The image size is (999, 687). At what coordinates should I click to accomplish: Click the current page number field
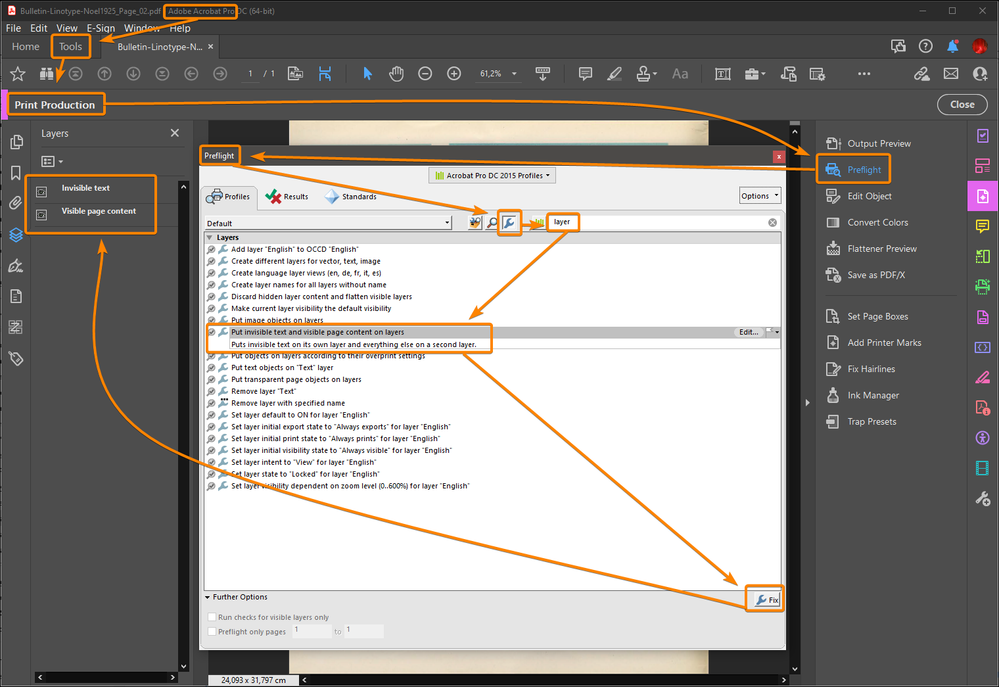(250, 74)
